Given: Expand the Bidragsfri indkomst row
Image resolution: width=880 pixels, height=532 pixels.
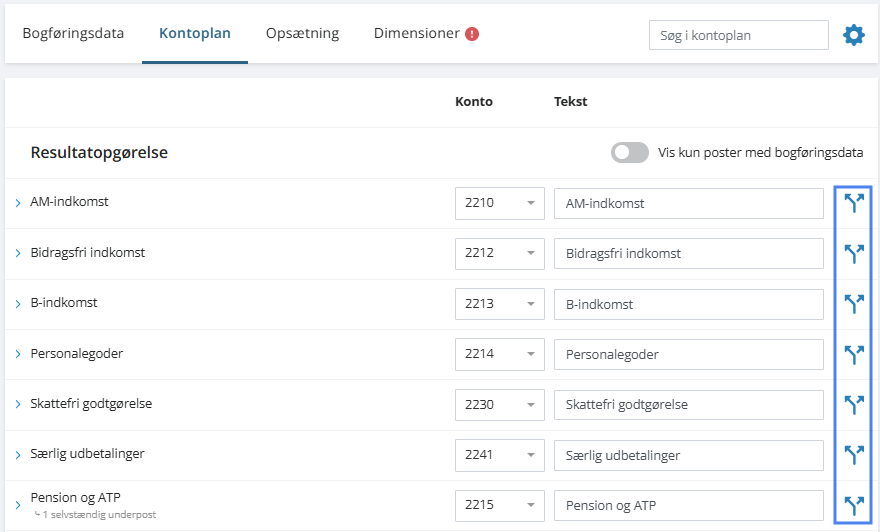Looking at the screenshot, I should 18,253.
